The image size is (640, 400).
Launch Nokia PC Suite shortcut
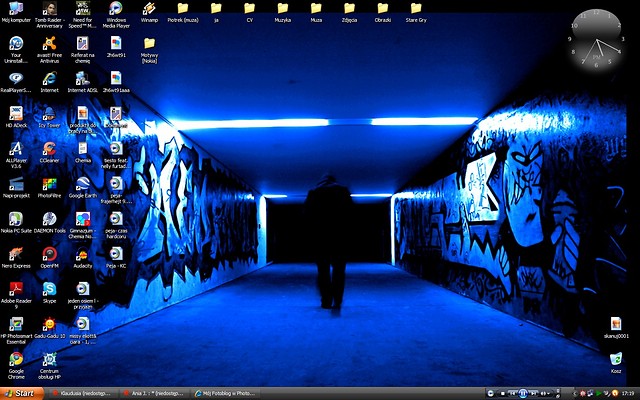pos(16,223)
